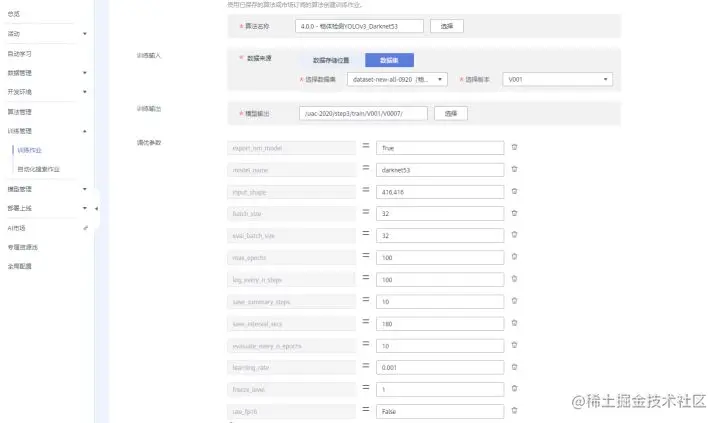The width and height of the screenshot is (720, 423).
Task: Delete the use_fp16 parameter row
Action: (x=514, y=411)
